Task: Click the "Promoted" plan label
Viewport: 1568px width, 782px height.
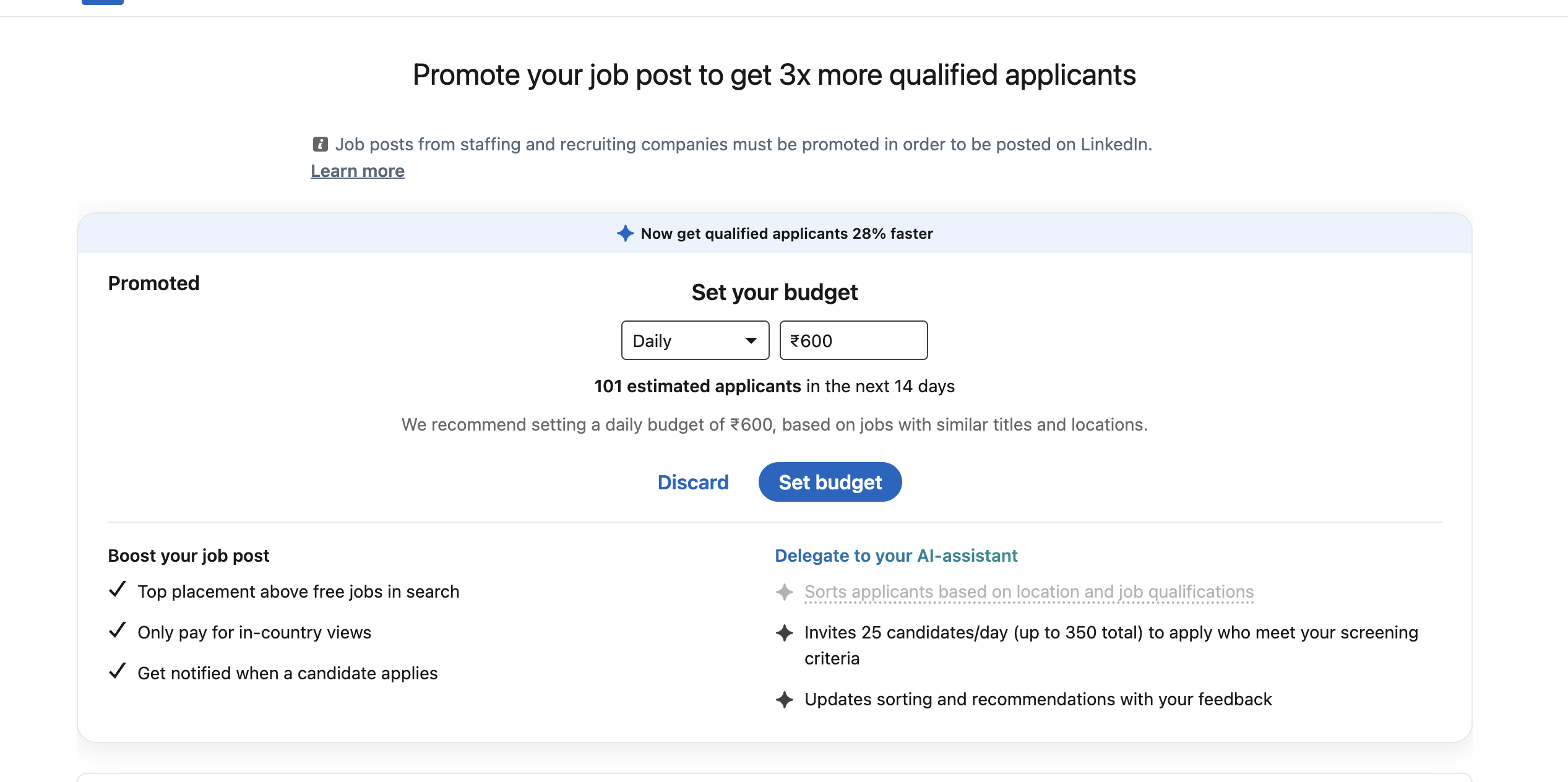Action: [154, 283]
